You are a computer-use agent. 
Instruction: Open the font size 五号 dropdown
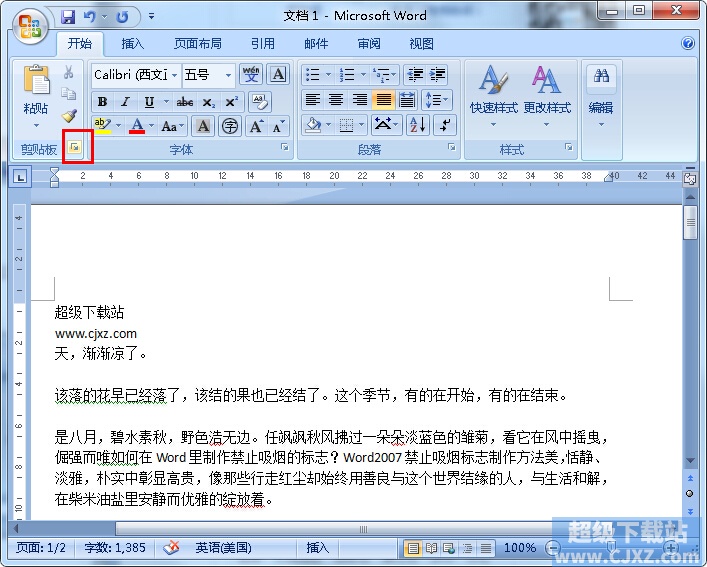pos(229,75)
